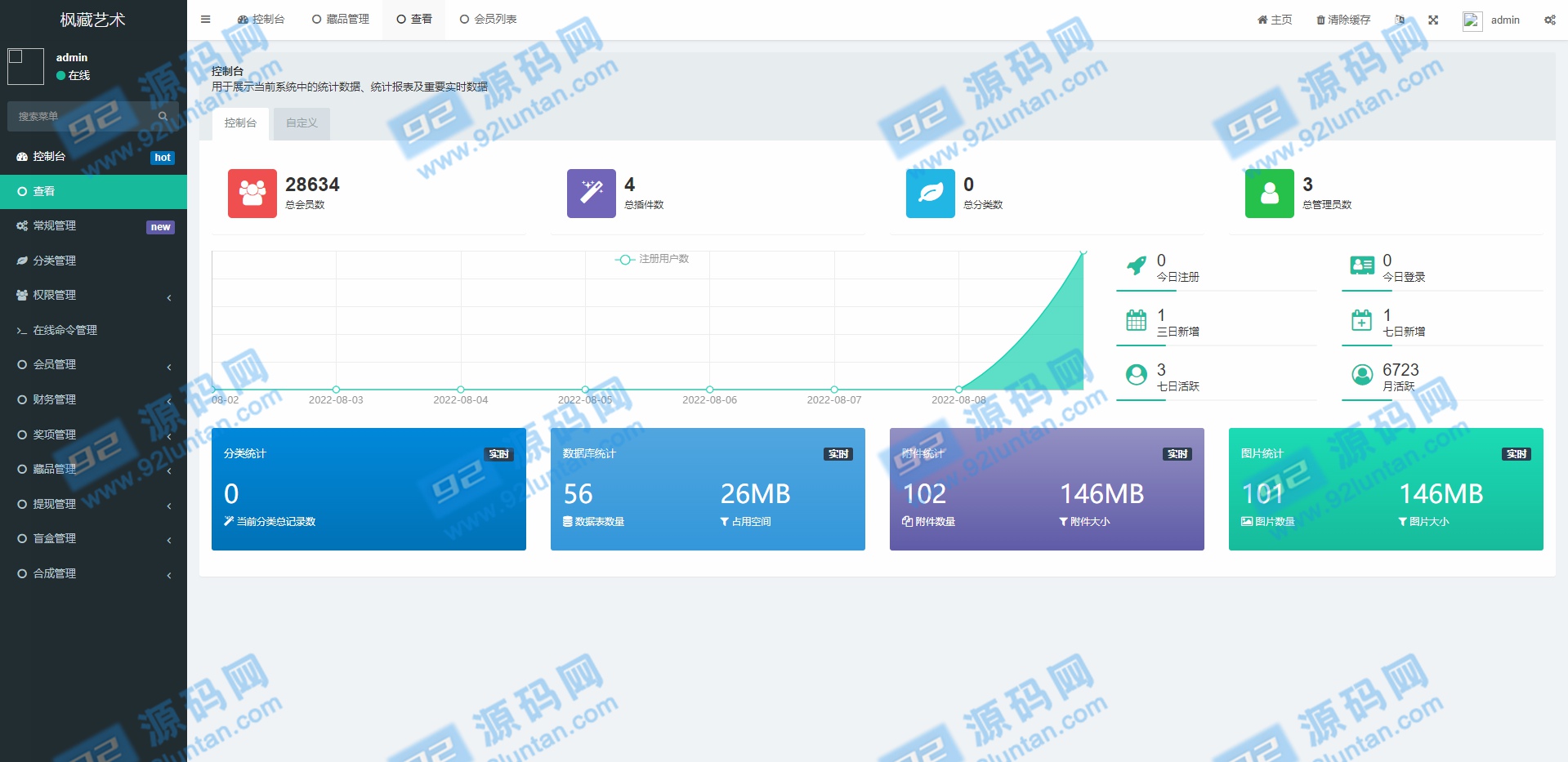Expand the 合成管理 chevron

[169, 575]
